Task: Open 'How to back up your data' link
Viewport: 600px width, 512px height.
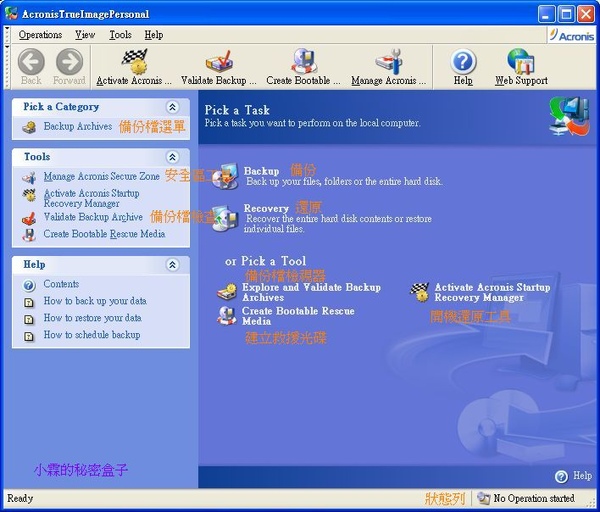Action: tap(95, 301)
